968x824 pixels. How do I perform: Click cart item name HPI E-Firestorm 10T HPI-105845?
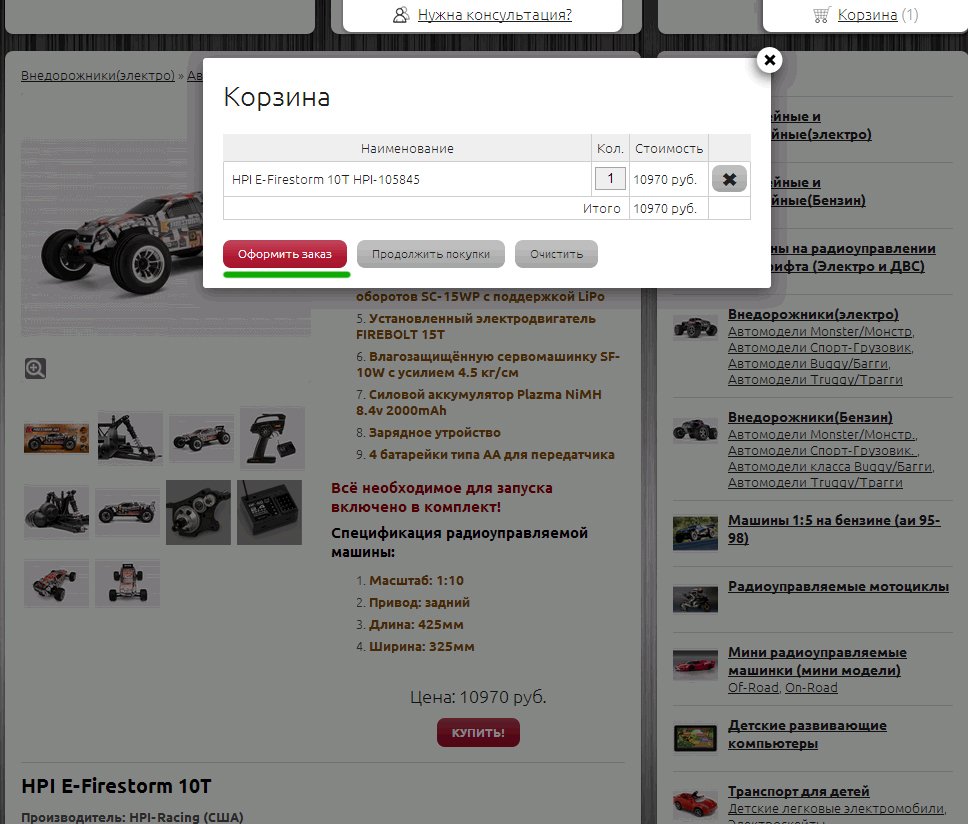325,179
